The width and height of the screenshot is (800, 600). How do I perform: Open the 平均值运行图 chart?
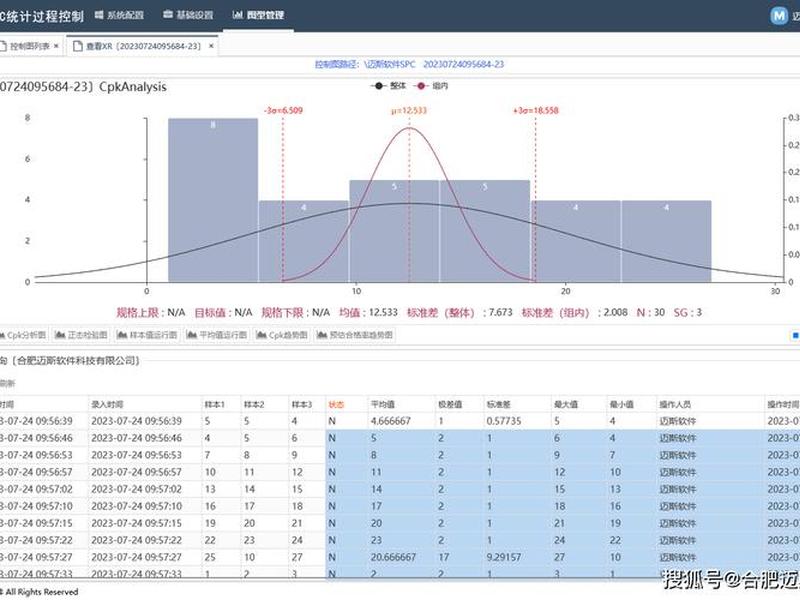(216, 335)
